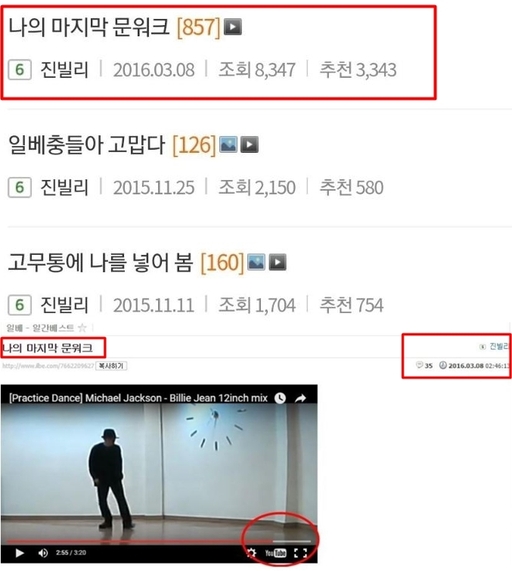Viewport: 512px width, 571px height.
Task: Click the image icon beside 고무통에 나를 넣어 봄
Action: point(256,262)
